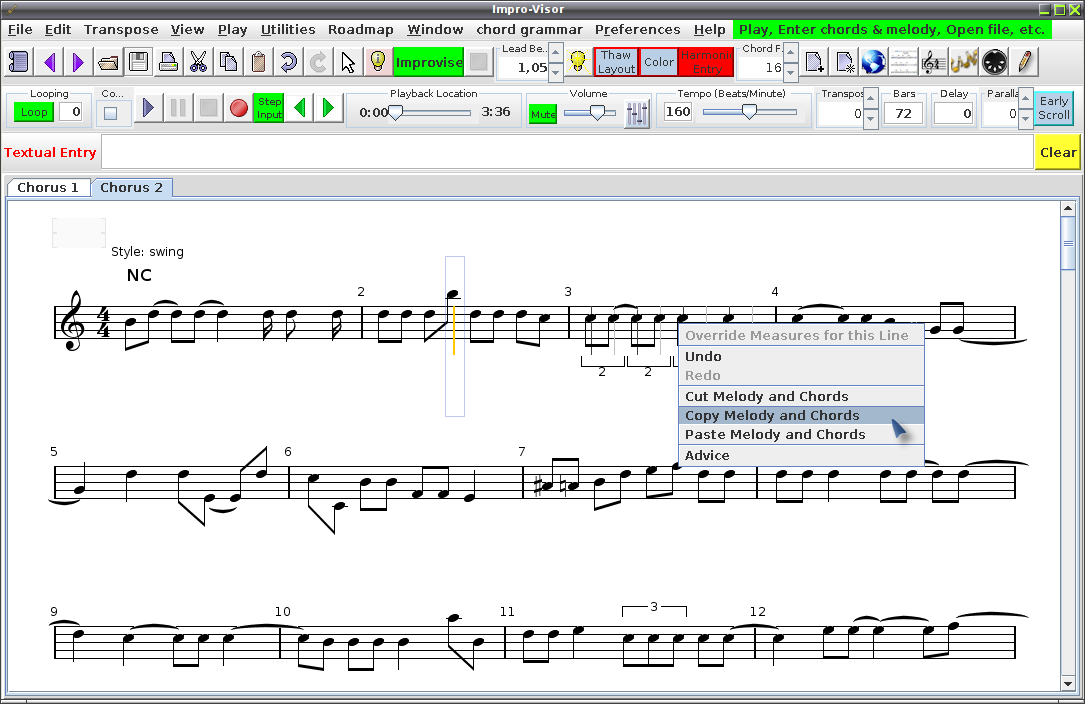The width and height of the screenshot is (1085, 704).
Task: Save the leadsheet using the floppy disk icon
Action: pyautogui.click(x=138, y=62)
